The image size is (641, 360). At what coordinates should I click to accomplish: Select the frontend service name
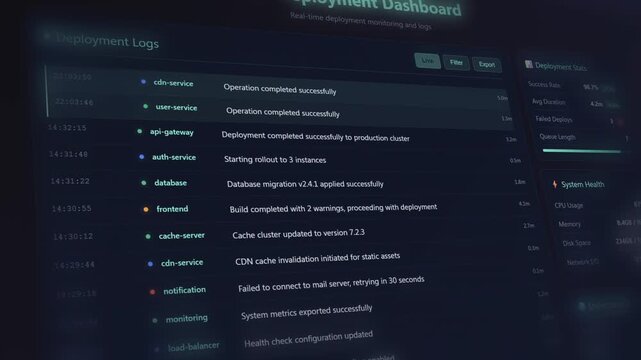point(172,209)
